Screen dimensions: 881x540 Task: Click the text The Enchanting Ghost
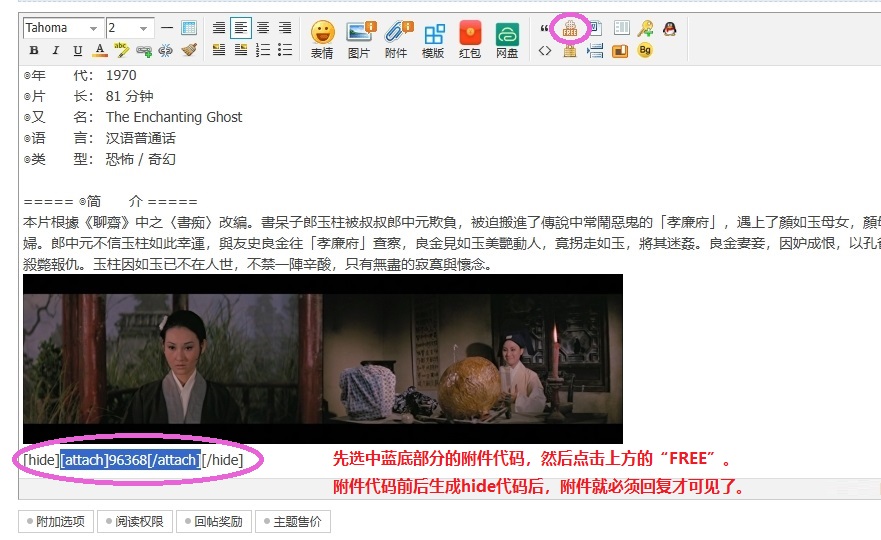[x=174, y=117]
